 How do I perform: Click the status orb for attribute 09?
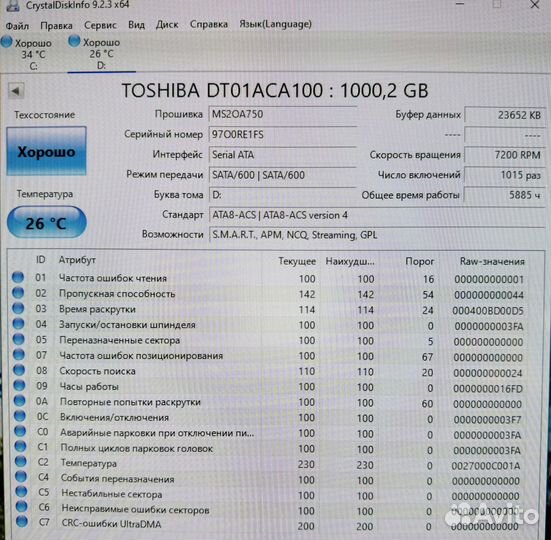(x=20, y=385)
